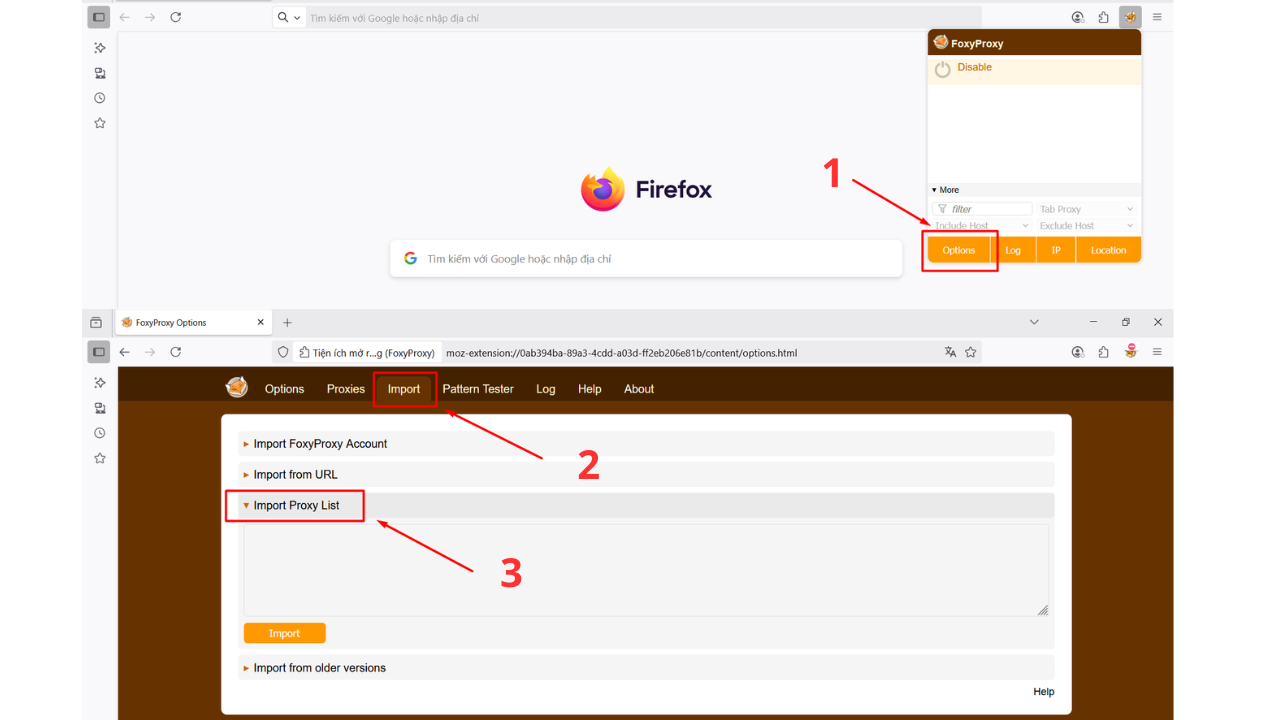Collapse Import Proxy List section
1280x720 pixels.
(646, 506)
